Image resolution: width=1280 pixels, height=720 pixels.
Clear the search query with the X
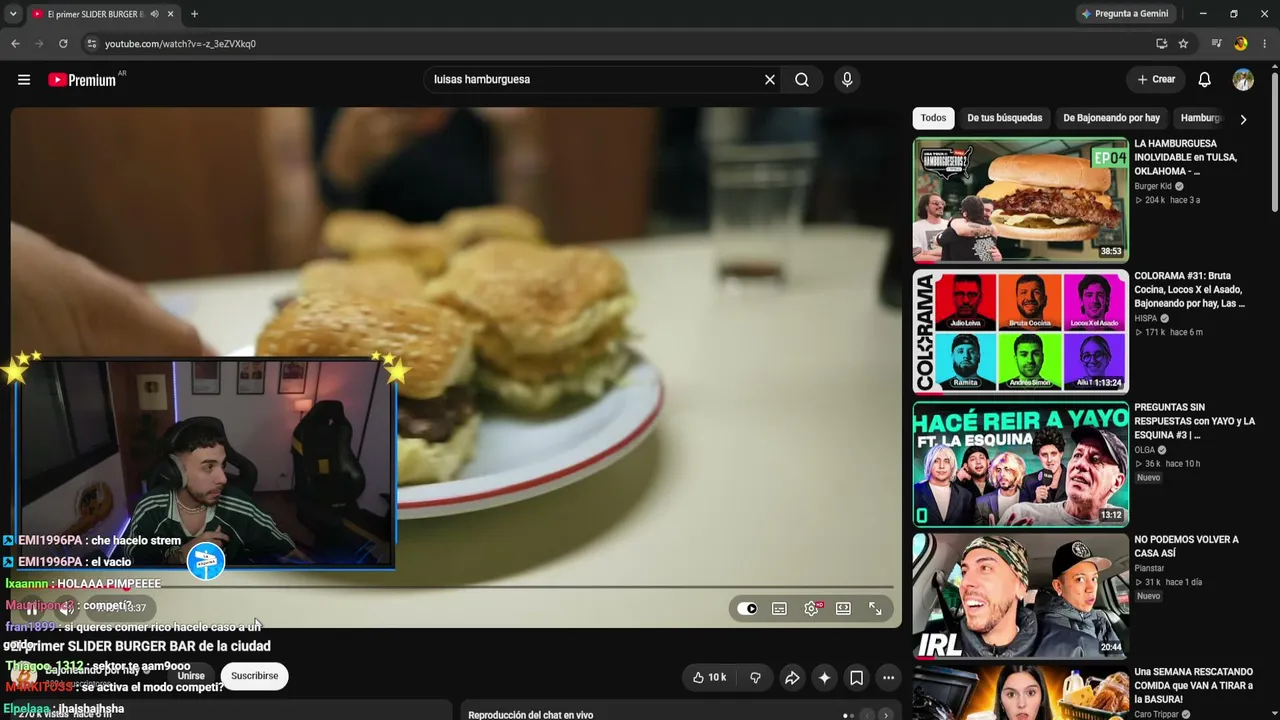point(770,80)
